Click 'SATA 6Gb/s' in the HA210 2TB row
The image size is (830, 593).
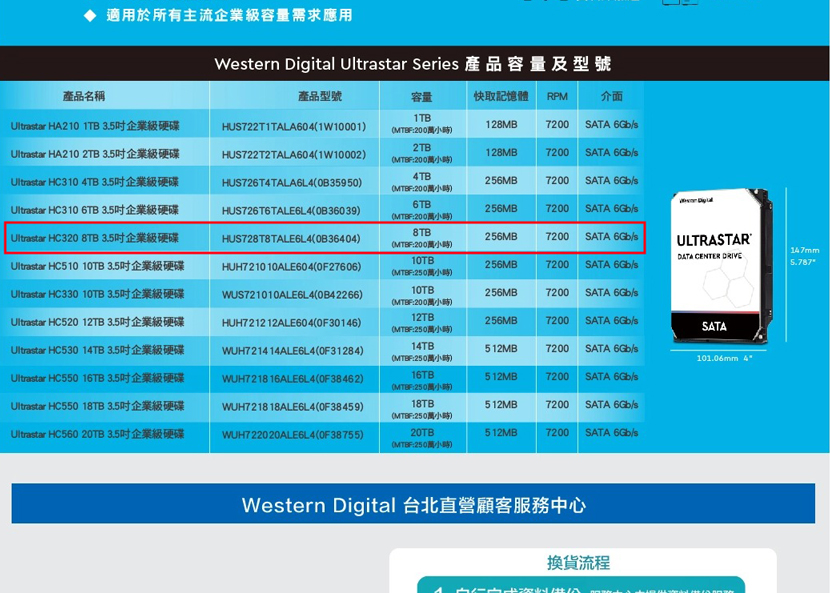click(611, 153)
